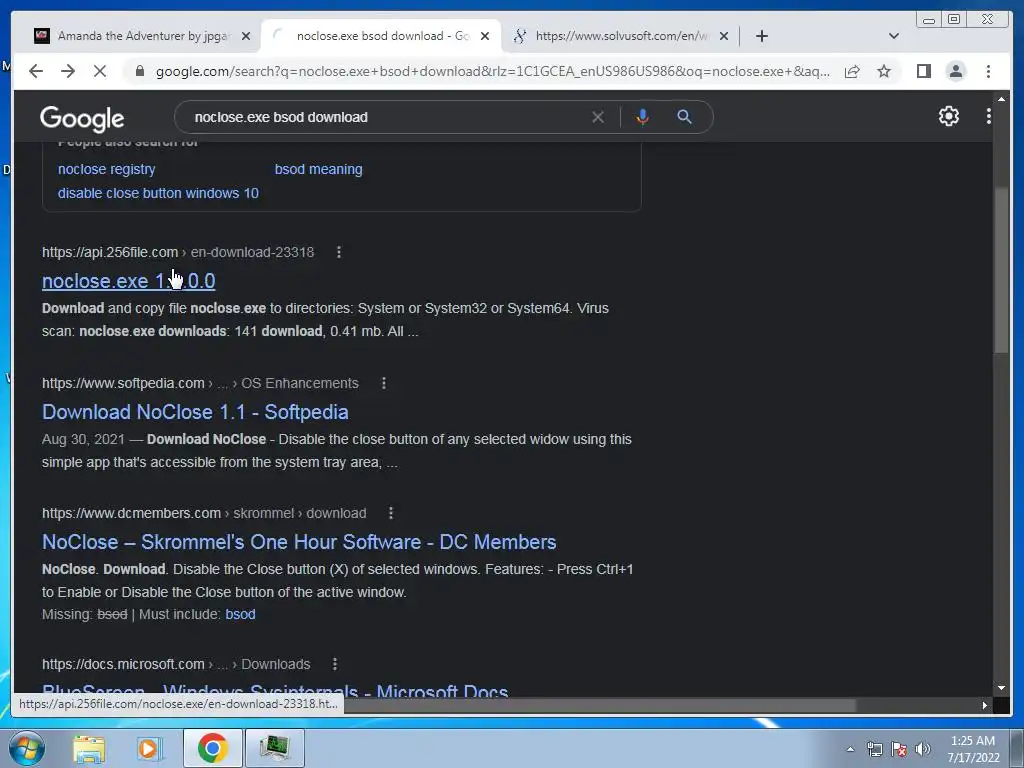Open a new tab
This screenshot has height=768, width=1024.
click(761, 36)
